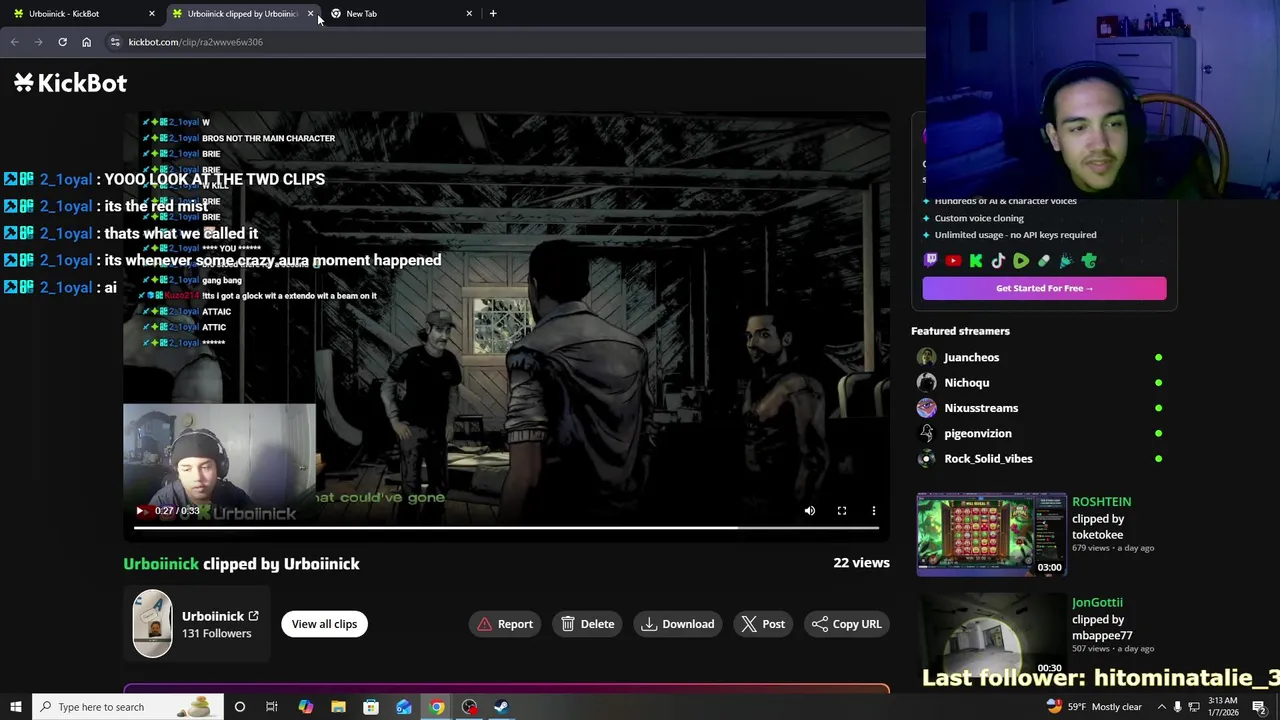Click the ROSHTEIN streamer name
The image size is (1280, 720).
click(1101, 502)
